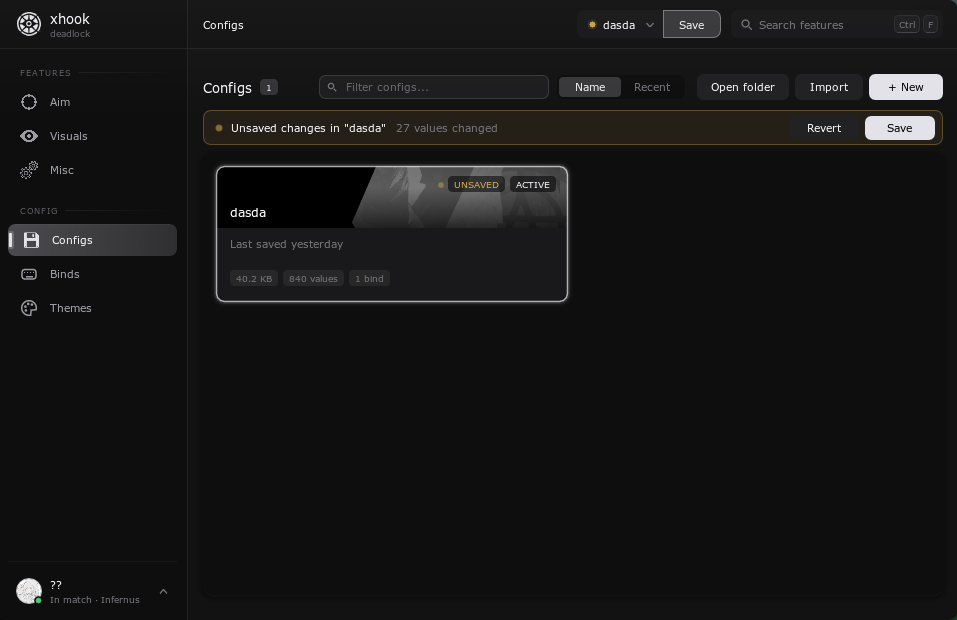Select the Misc gears icon
Image resolution: width=957 pixels, height=620 pixels.
29,170
